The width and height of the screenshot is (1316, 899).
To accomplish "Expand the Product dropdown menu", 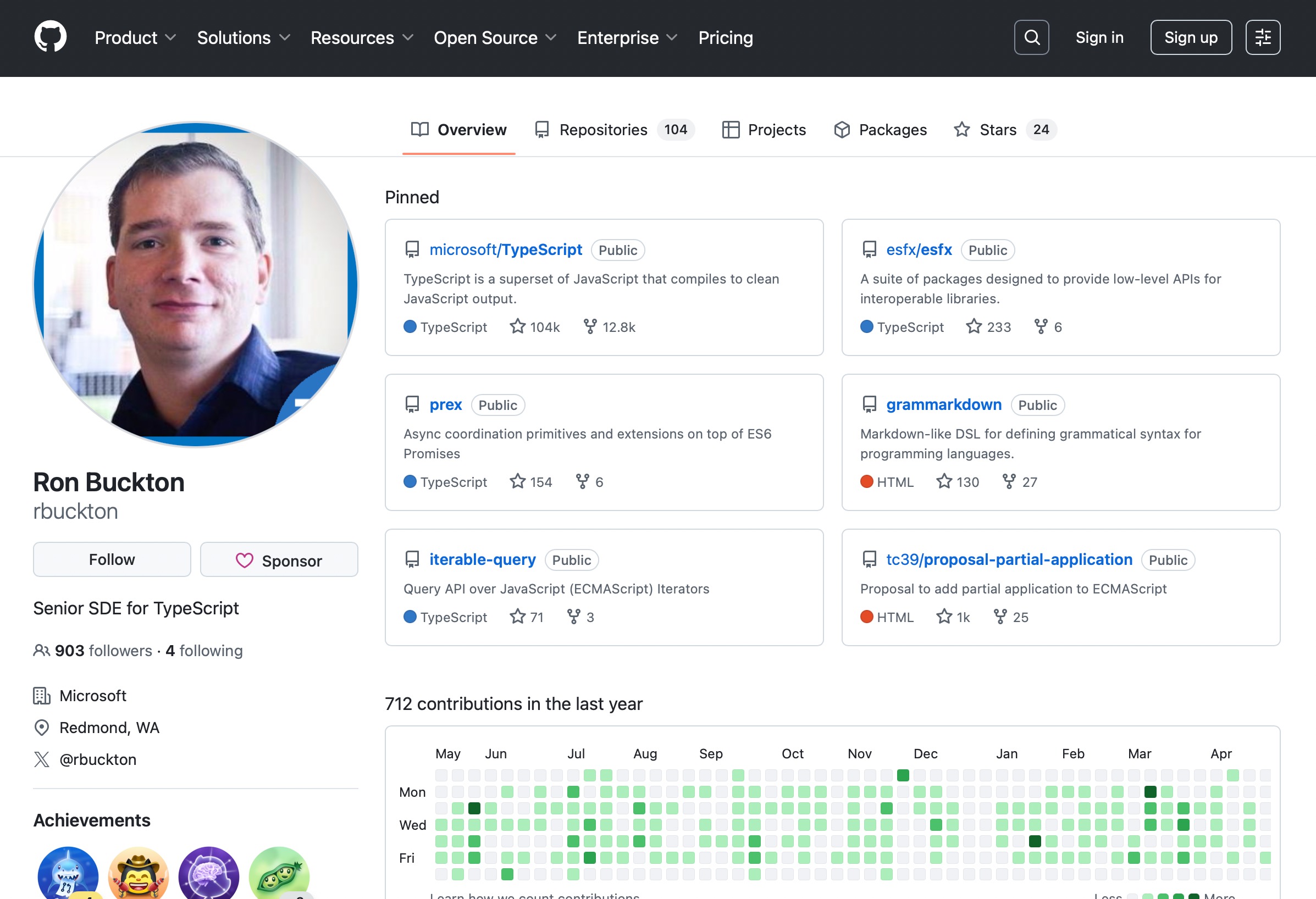I will pos(135,38).
